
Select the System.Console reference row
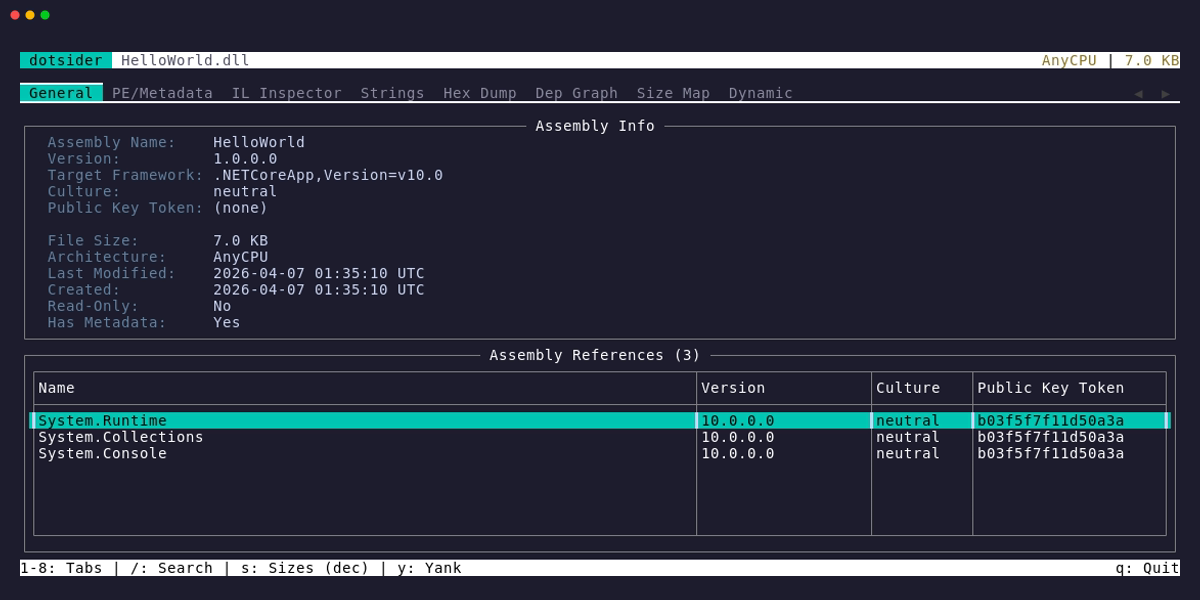(x=600, y=453)
